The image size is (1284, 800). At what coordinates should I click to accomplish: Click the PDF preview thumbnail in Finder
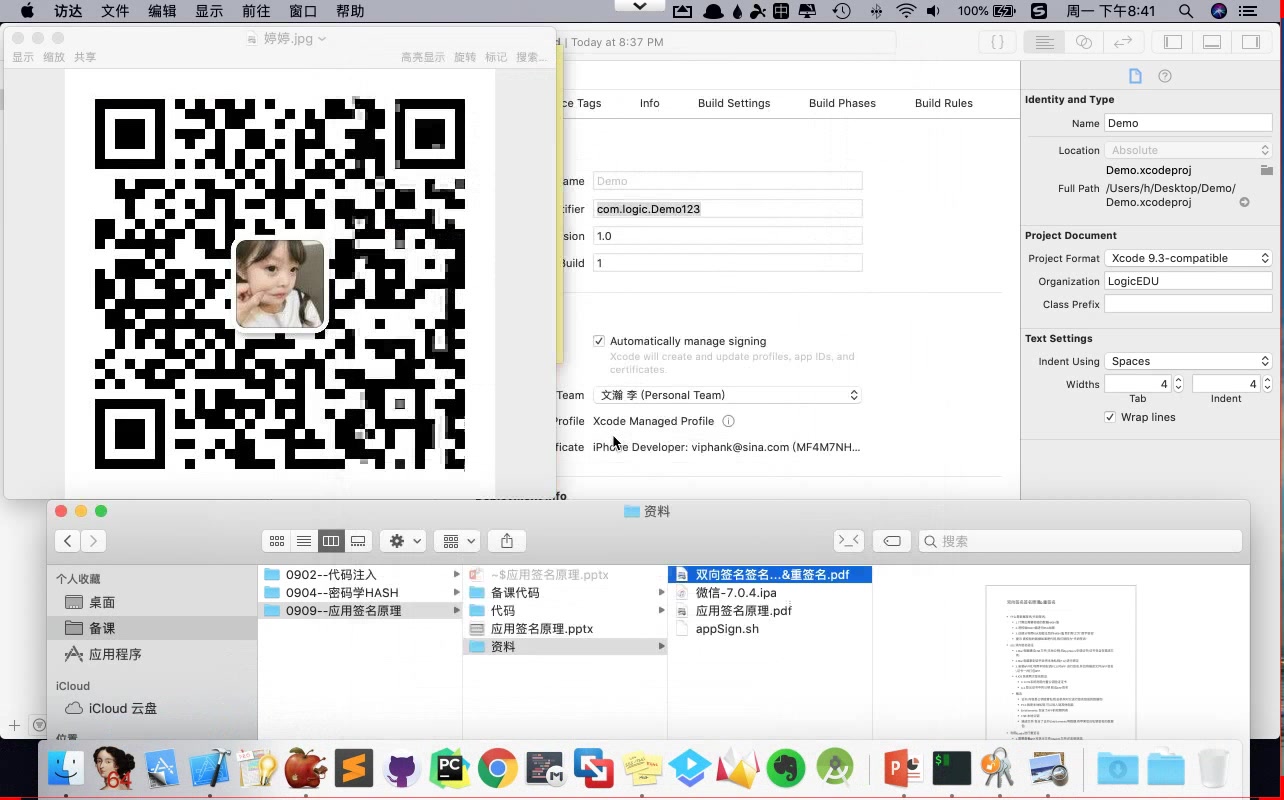(1061, 662)
